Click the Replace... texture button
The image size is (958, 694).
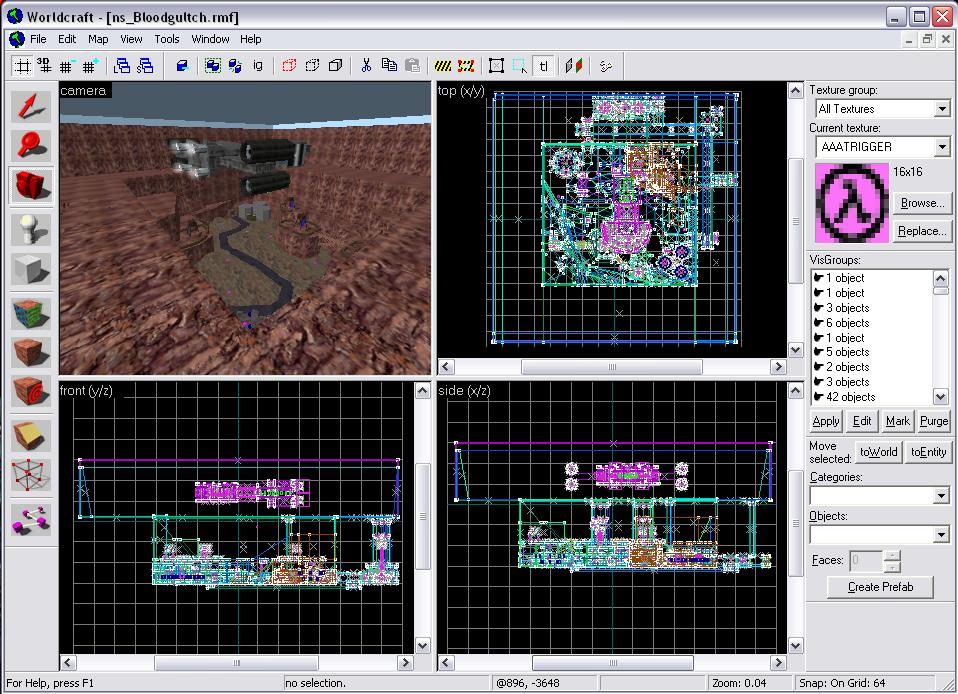922,231
